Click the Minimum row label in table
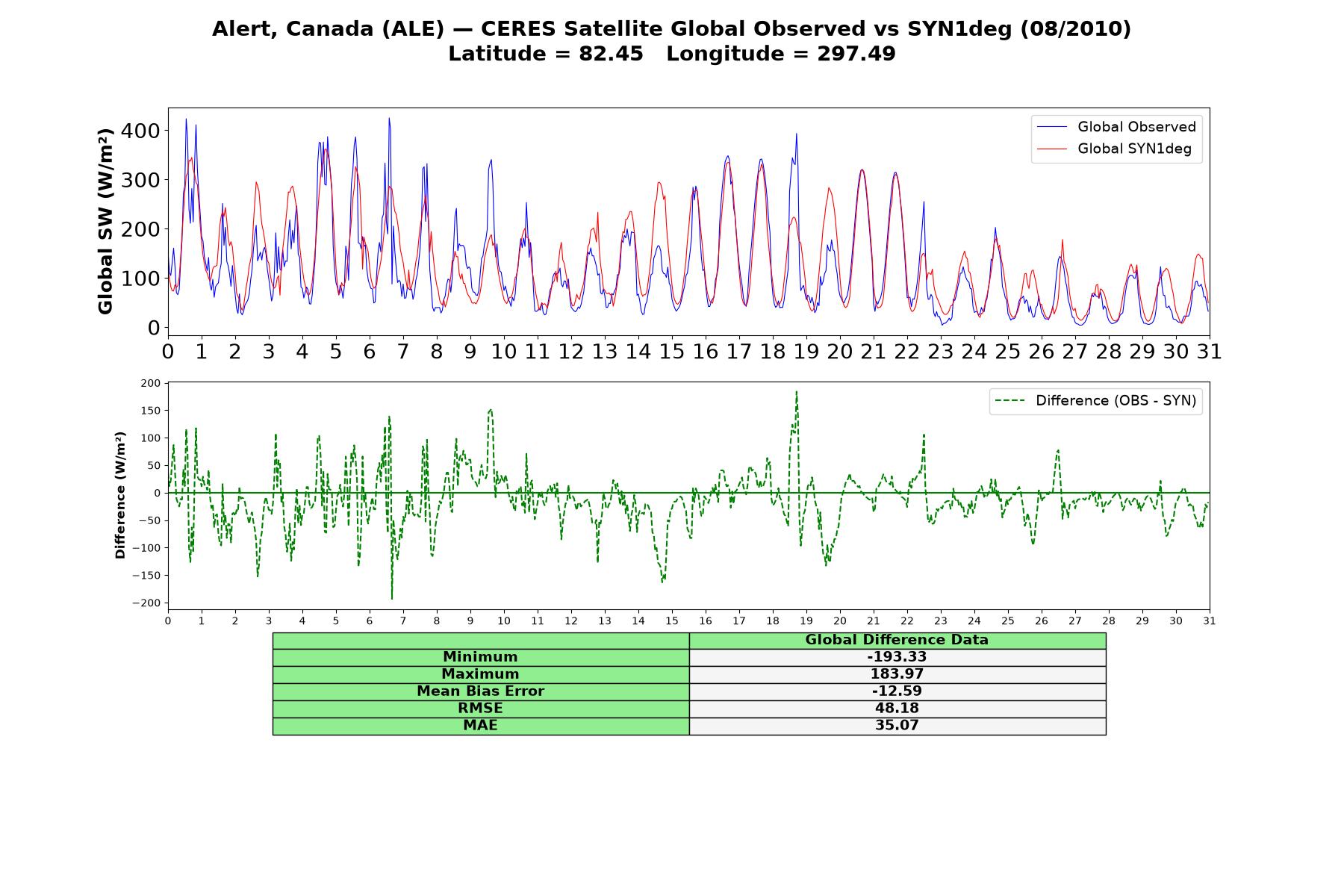 pyautogui.click(x=480, y=657)
